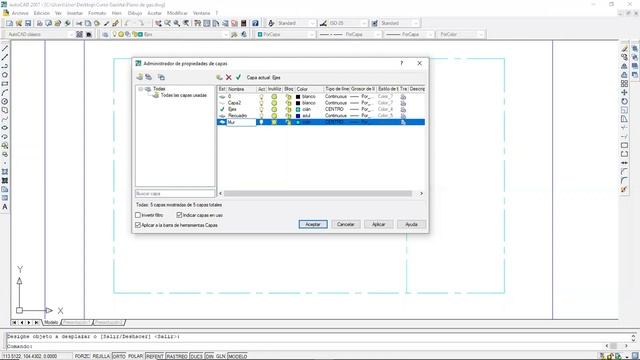Open the Edición menu
This screenshot has height=360, width=640.
pyautogui.click(x=42, y=13)
